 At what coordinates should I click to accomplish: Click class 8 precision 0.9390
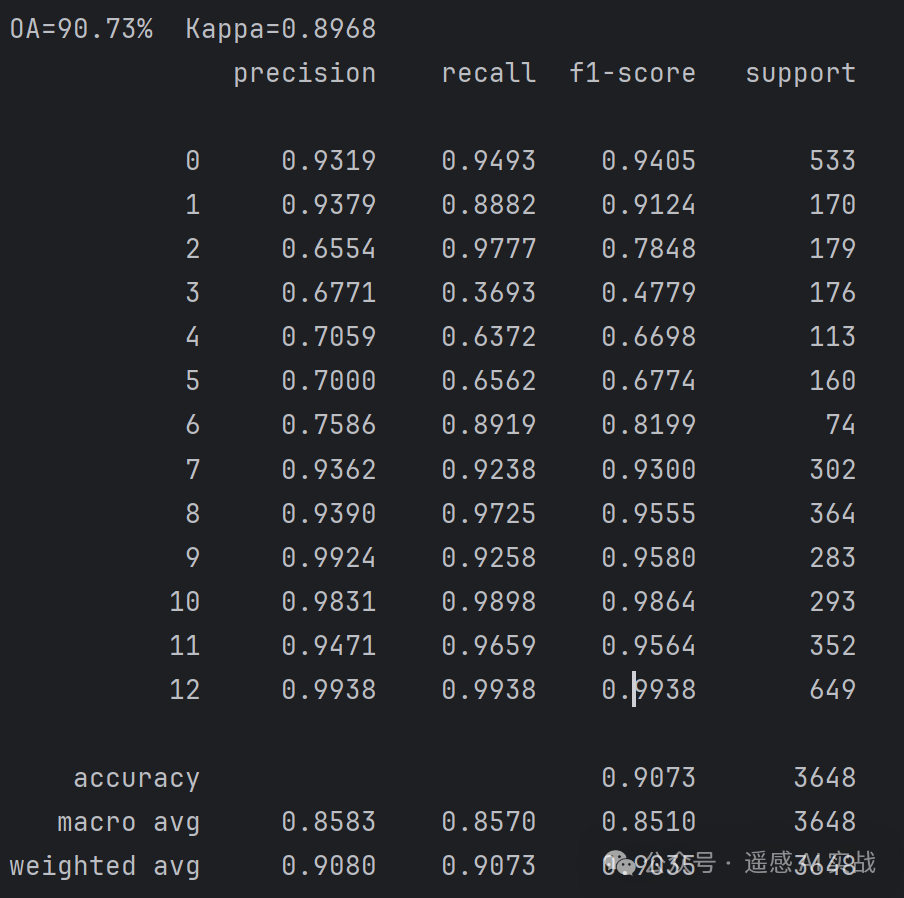[x=329, y=514]
